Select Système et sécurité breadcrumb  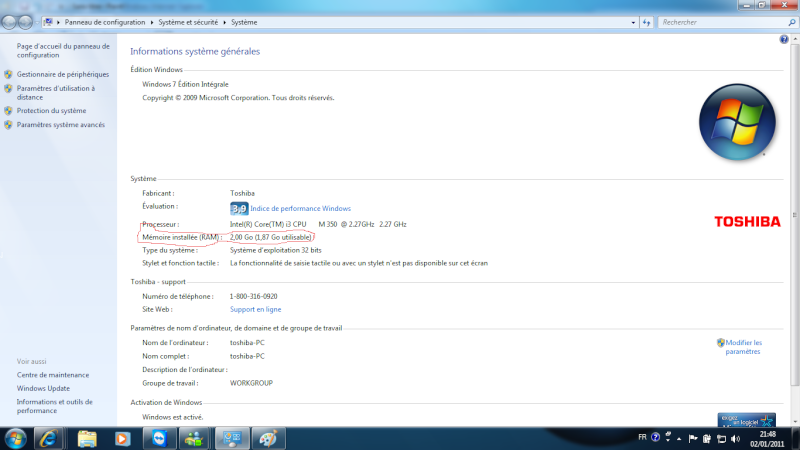tap(188, 22)
